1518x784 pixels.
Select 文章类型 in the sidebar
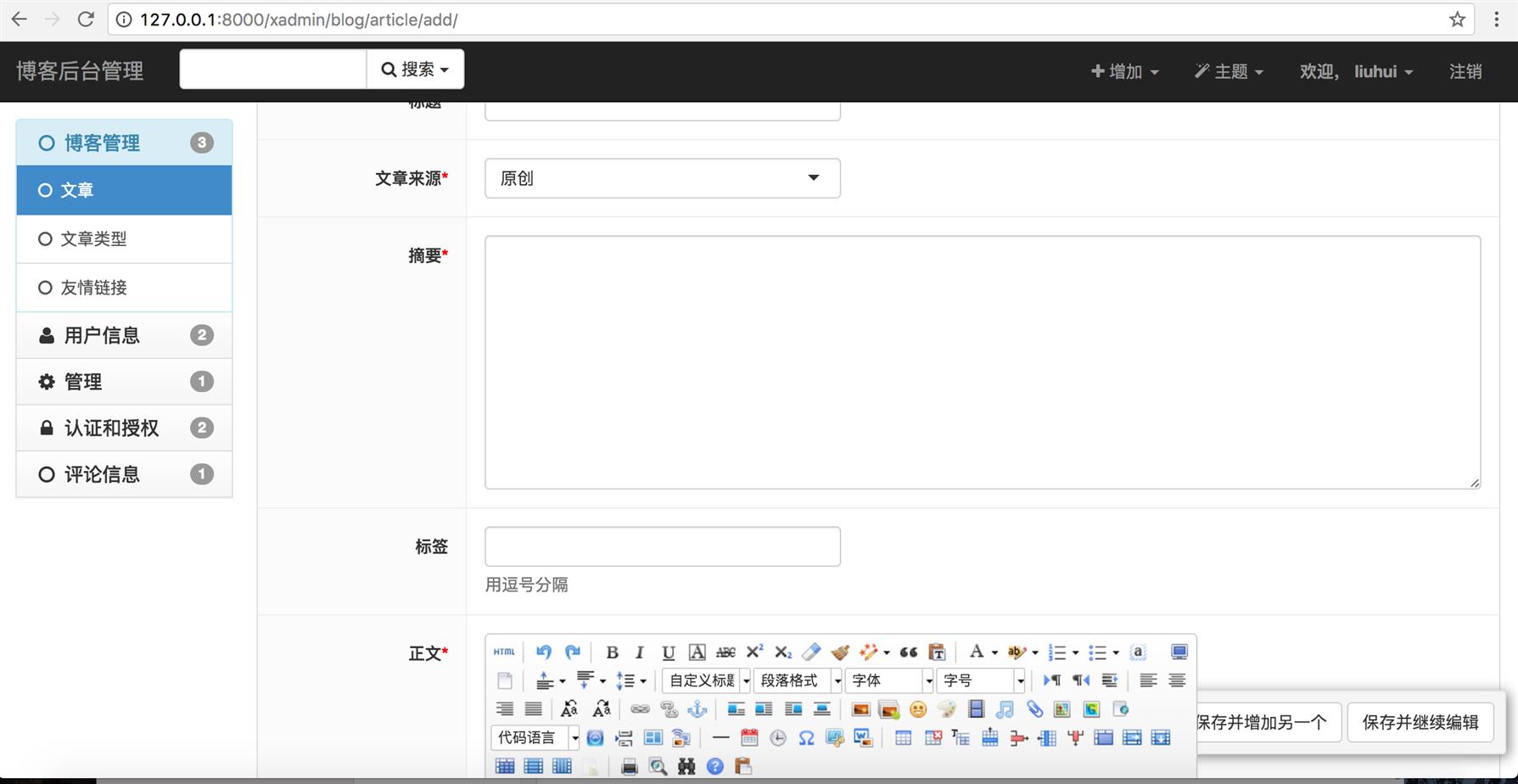(x=93, y=239)
